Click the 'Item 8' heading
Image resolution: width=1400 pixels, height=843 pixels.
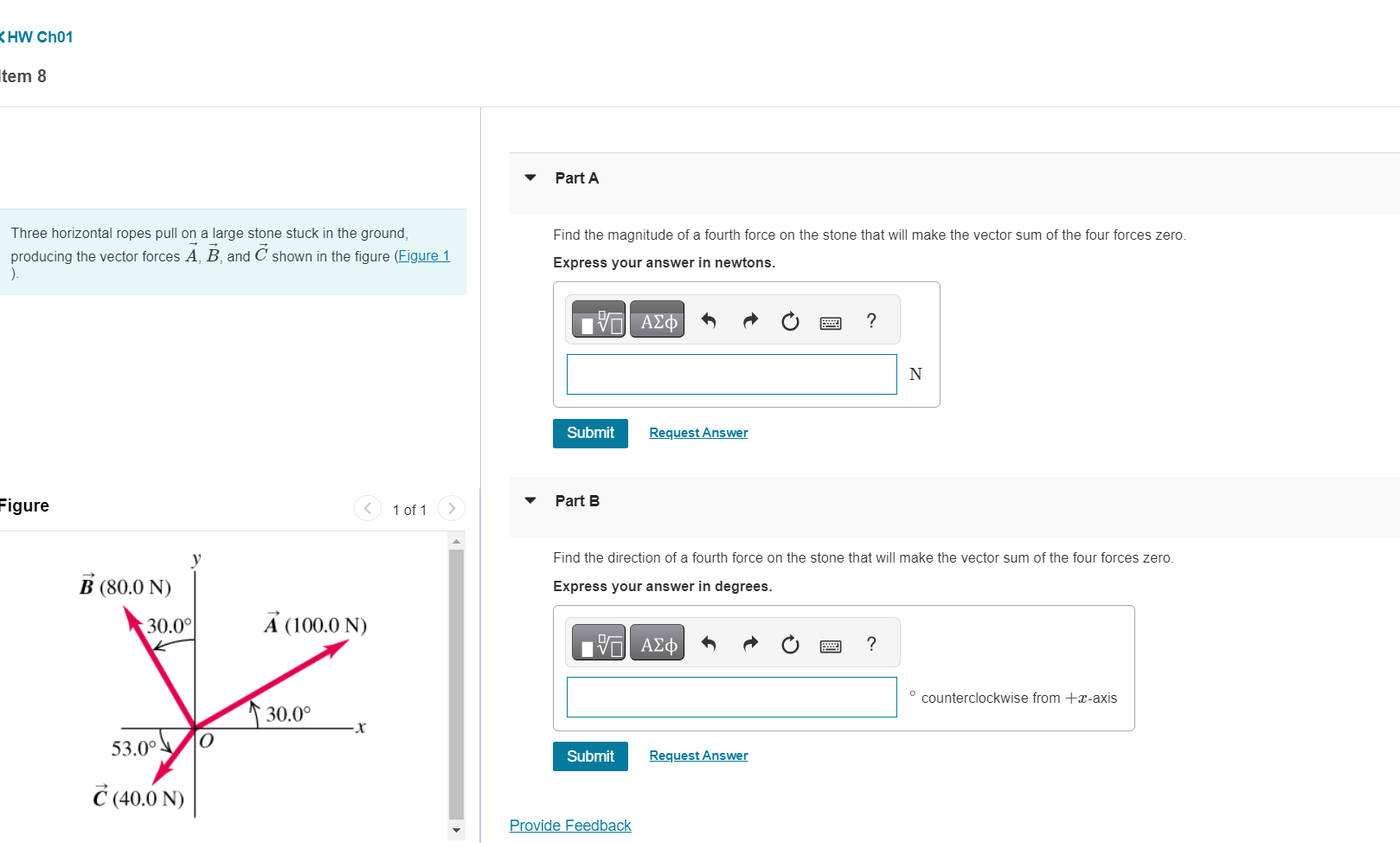coord(22,76)
